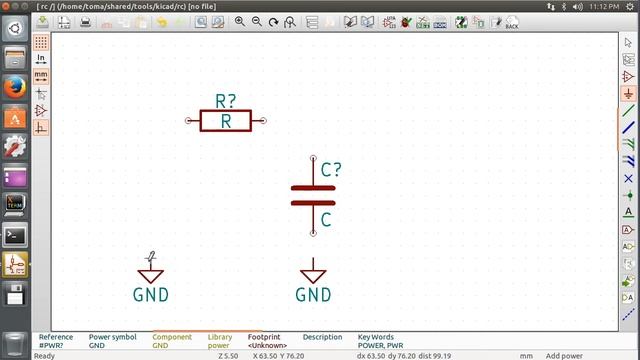This screenshot has width=640, height=360.
Task: Undo the last command
Action: coord(162,22)
